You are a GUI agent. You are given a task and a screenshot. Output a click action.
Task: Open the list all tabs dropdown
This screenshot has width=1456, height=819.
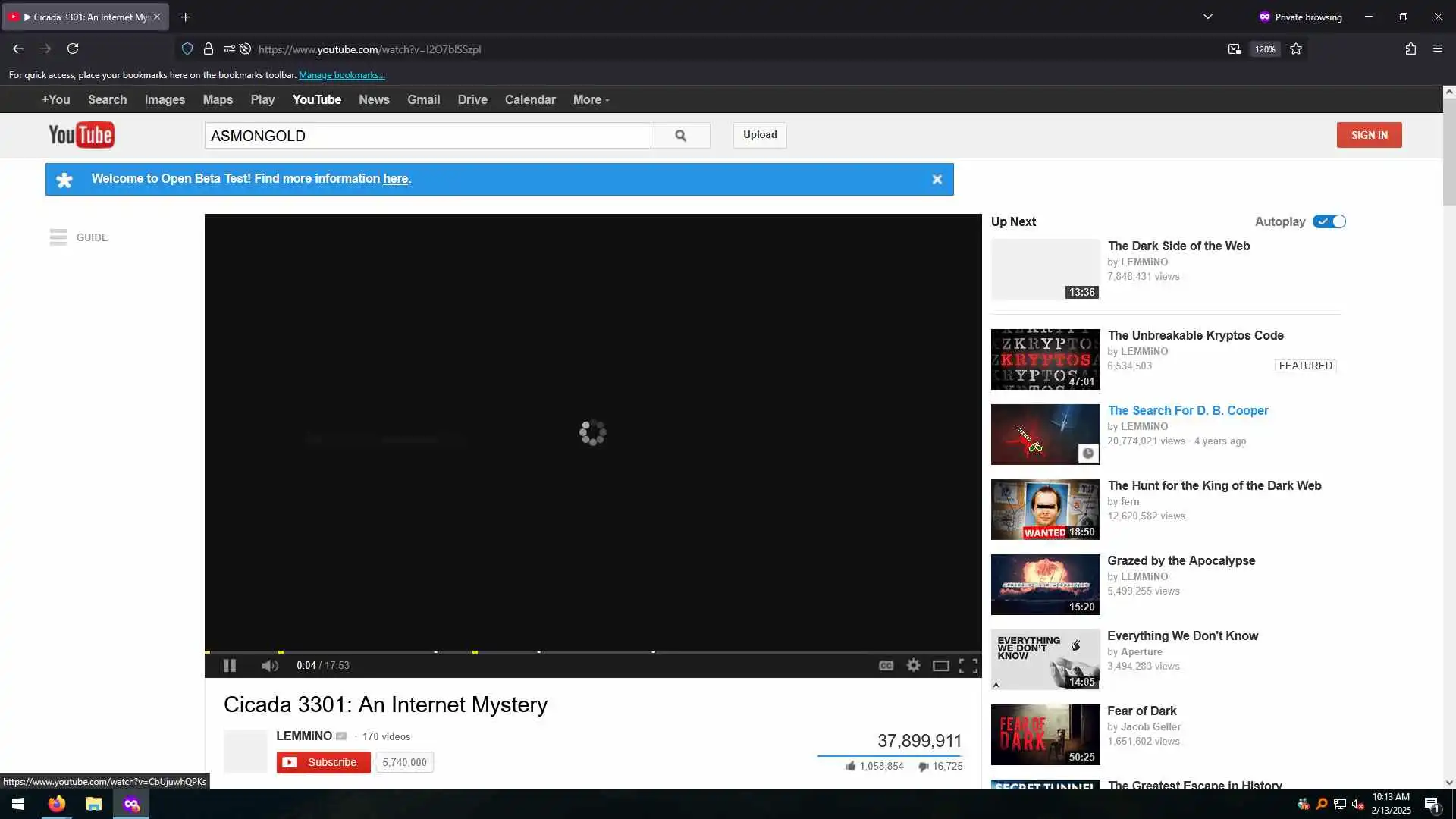click(1207, 17)
